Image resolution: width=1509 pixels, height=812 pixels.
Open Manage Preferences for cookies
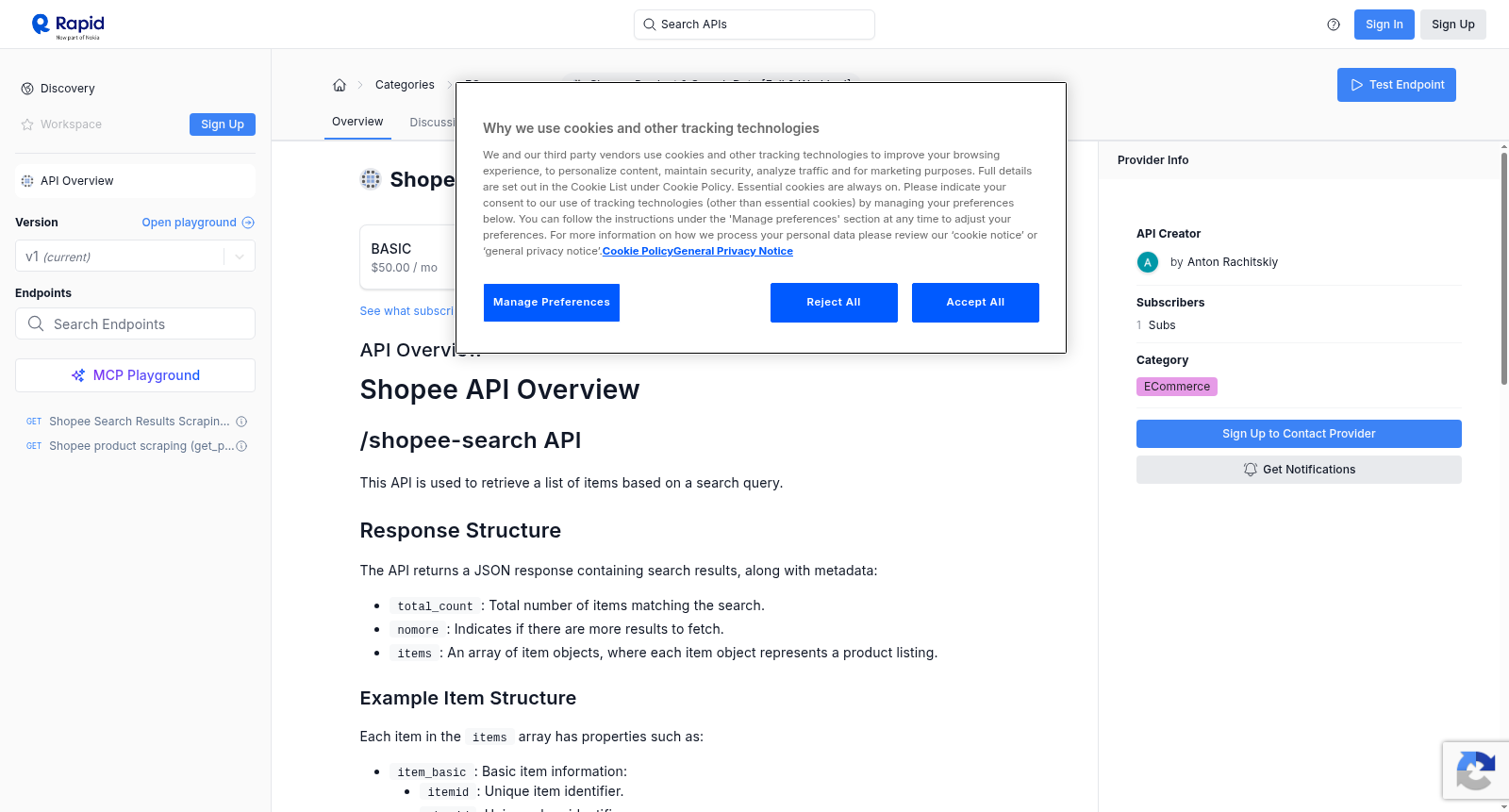552,303
